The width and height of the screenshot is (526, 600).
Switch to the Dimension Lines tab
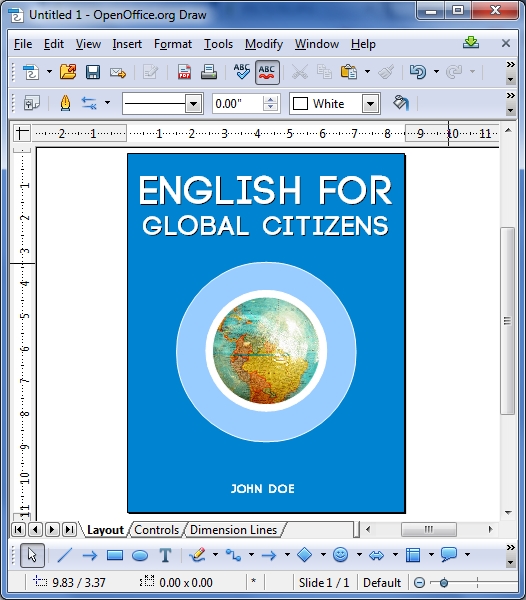click(233, 530)
